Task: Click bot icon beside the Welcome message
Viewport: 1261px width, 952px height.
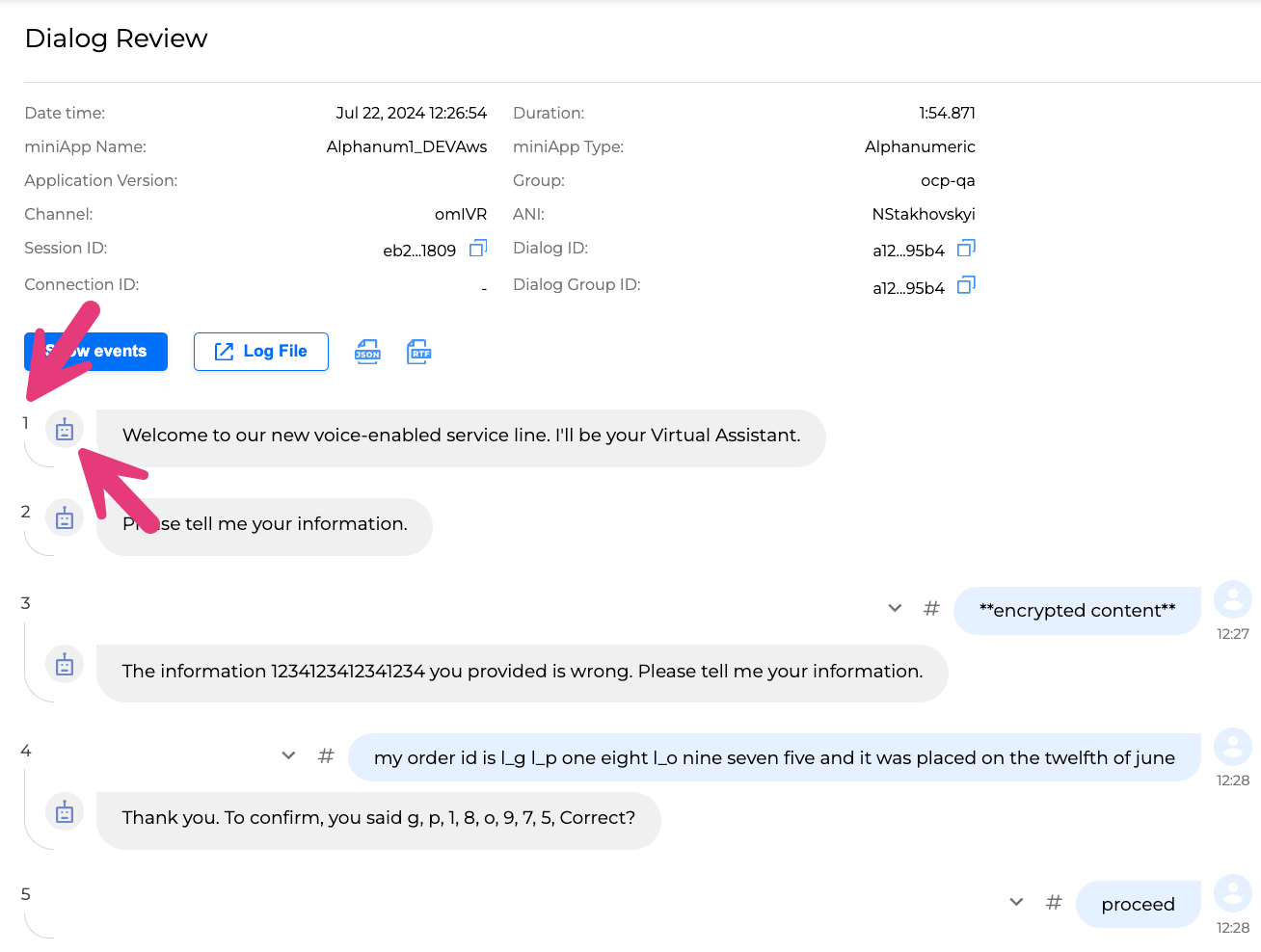Action: 65,430
